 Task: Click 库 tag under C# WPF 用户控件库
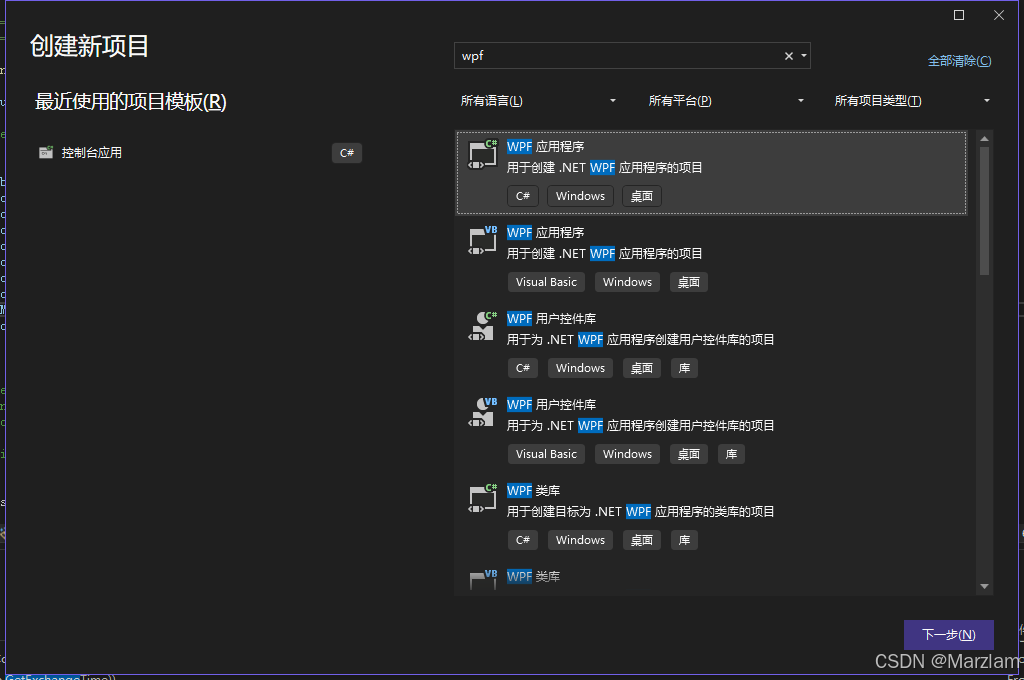(x=684, y=368)
